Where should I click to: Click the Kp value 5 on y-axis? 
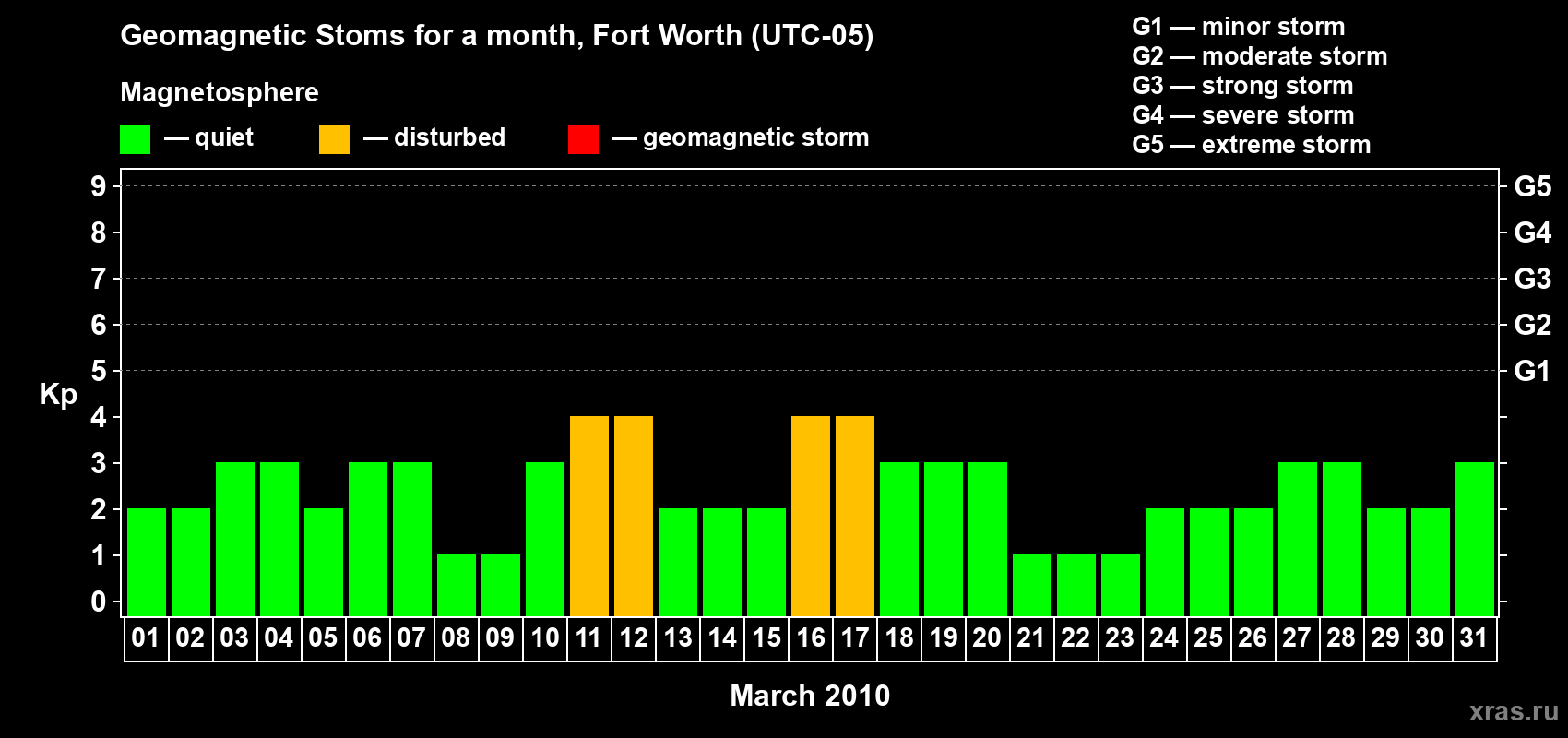click(99, 371)
